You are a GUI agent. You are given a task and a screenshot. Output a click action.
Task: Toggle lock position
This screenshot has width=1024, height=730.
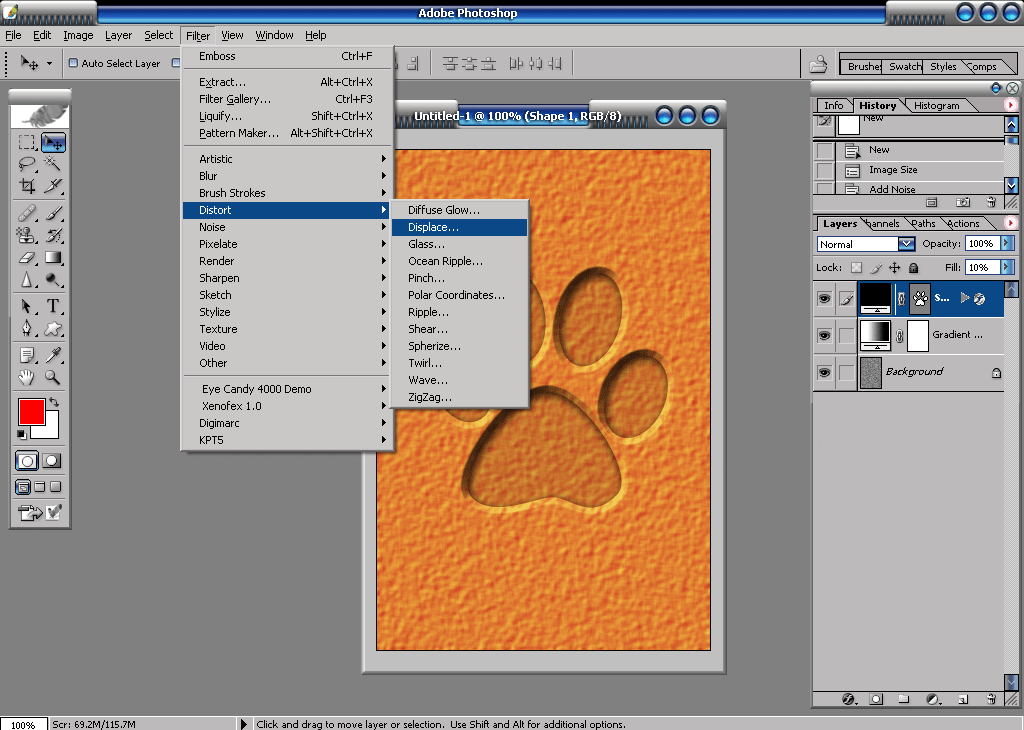pos(895,267)
